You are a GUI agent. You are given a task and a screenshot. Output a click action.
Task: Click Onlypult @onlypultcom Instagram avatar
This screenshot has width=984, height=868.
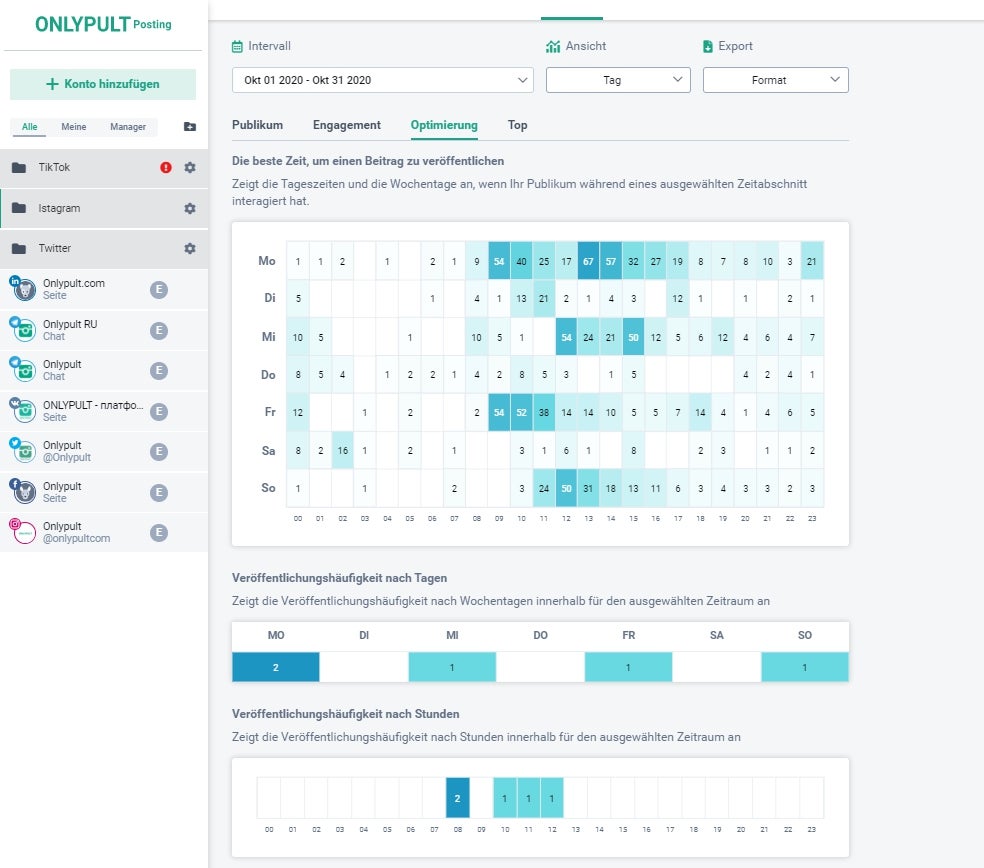23,532
